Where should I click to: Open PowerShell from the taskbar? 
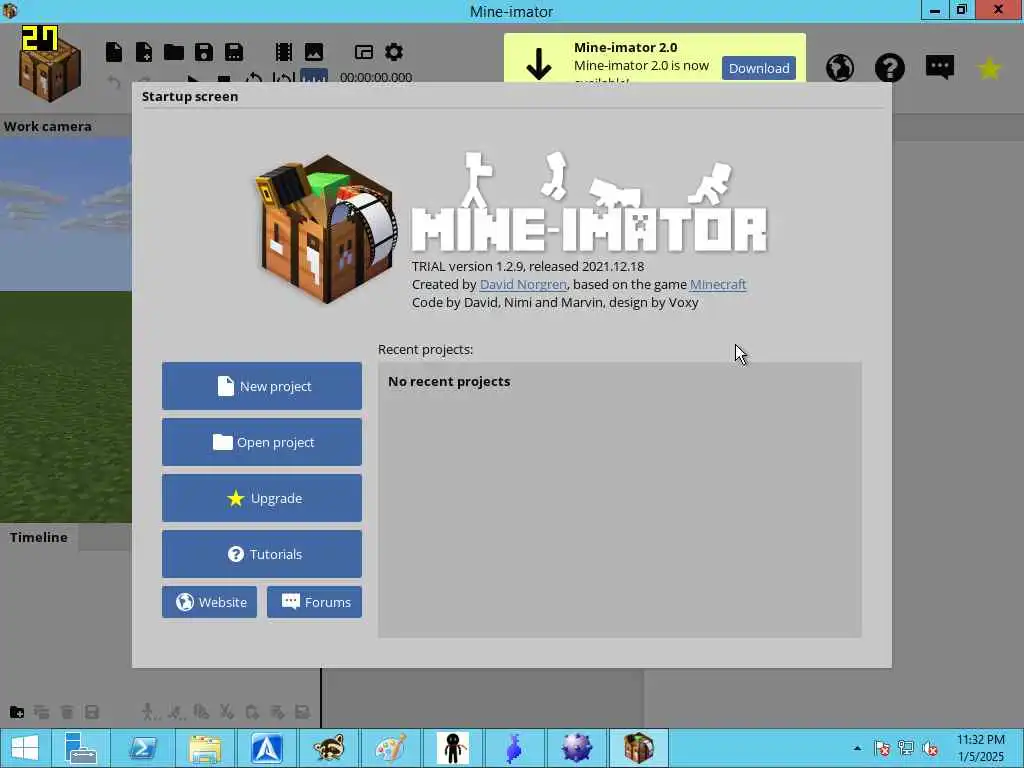coord(142,748)
